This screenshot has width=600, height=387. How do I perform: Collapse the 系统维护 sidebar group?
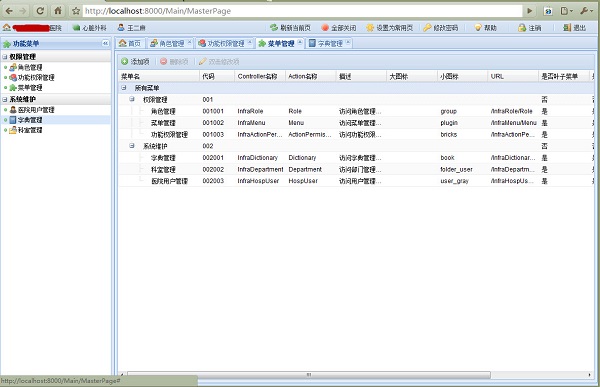[x=5, y=99]
